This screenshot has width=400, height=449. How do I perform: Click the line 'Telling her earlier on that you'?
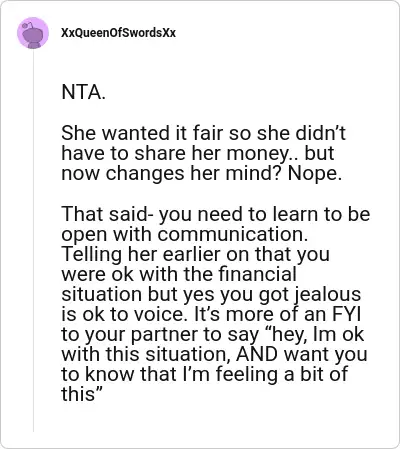pyautogui.click(x=196, y=254)
